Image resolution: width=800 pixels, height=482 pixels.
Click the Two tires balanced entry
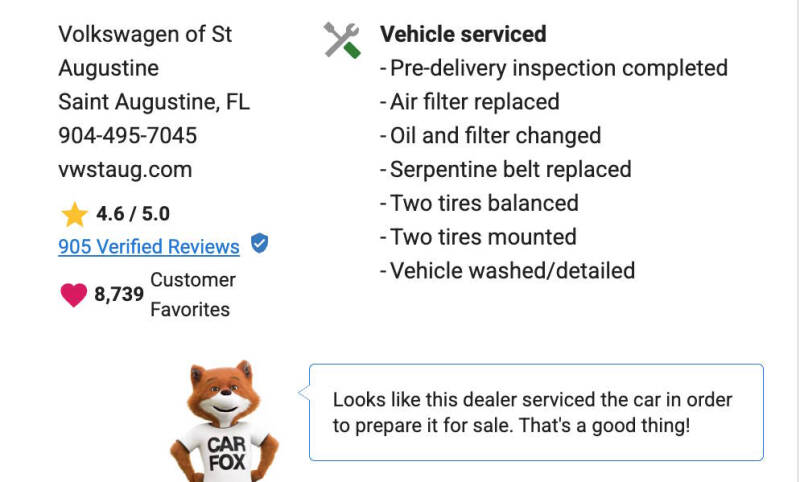point(480,203)
